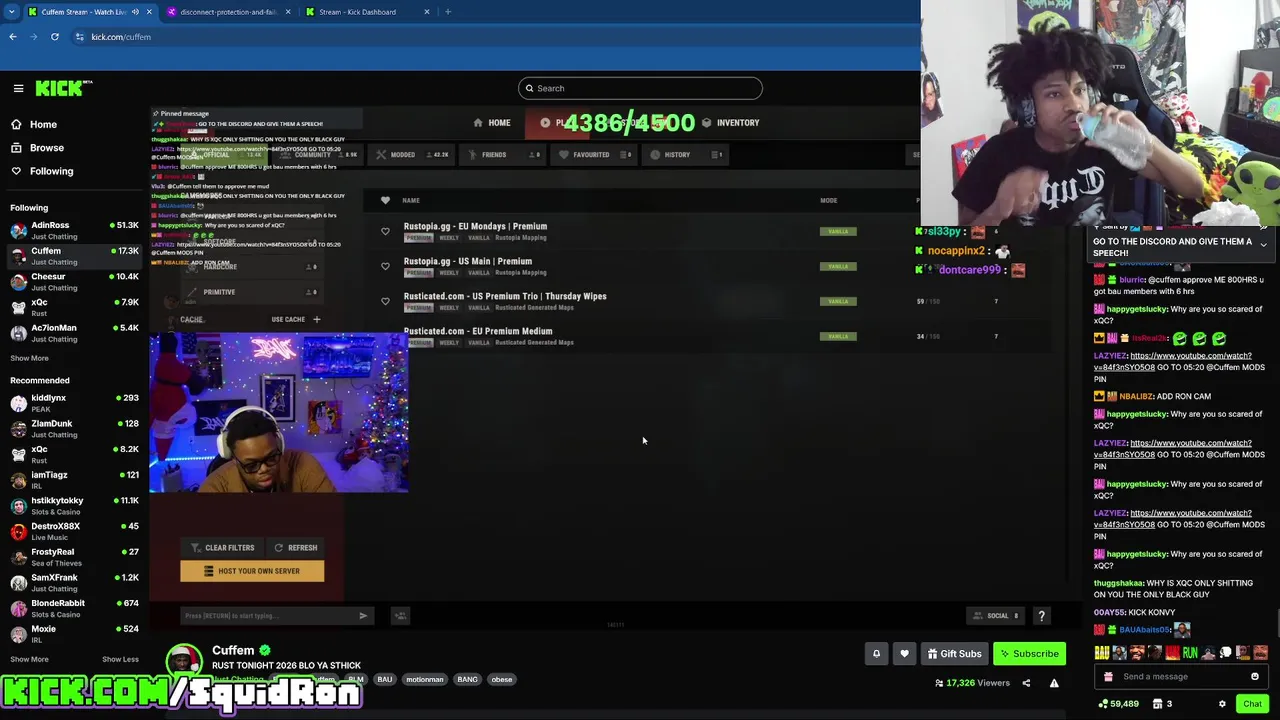Close the Cuffem Stream browser tab

[149, 12]
